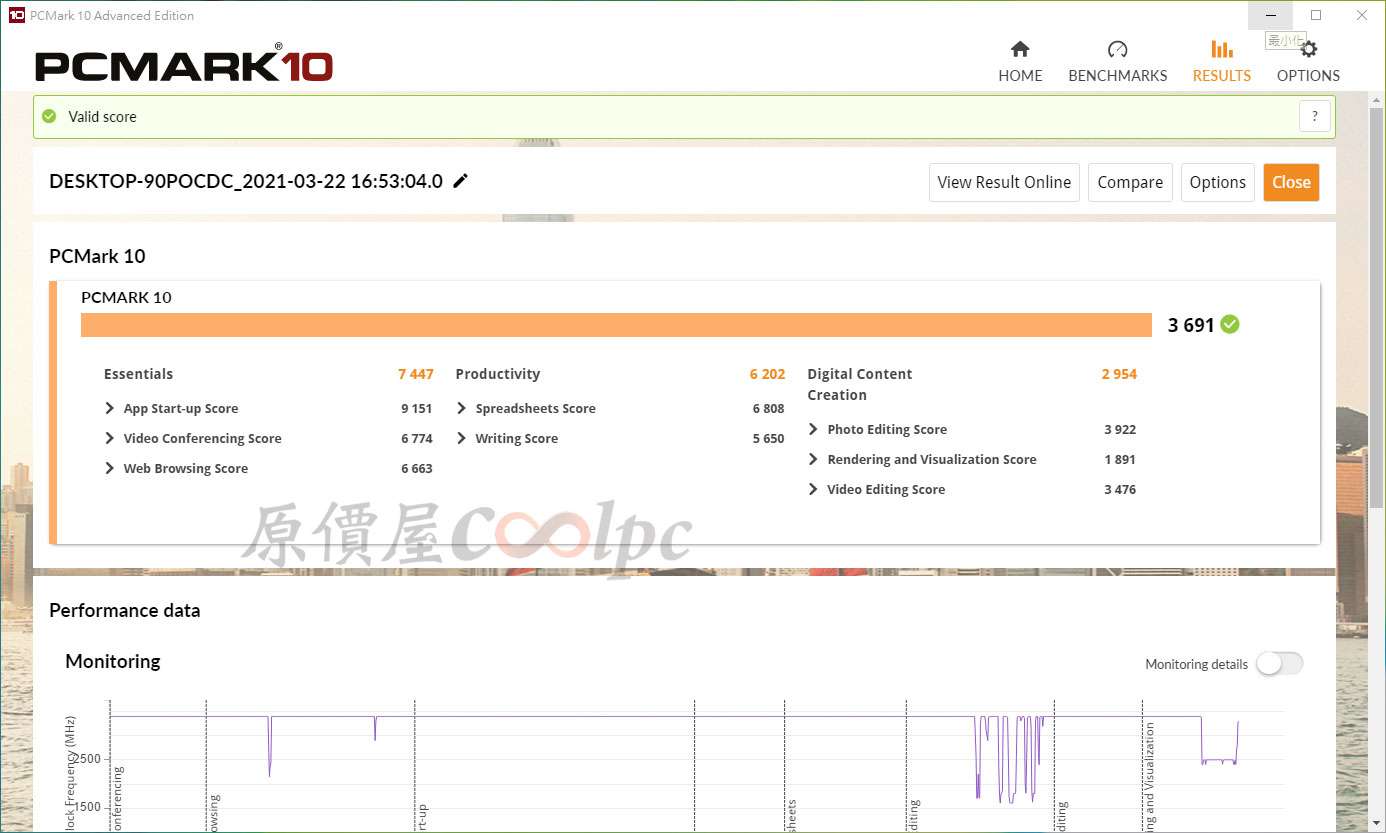Switch to the BENCHMARKS tab

pos(1117,62)
